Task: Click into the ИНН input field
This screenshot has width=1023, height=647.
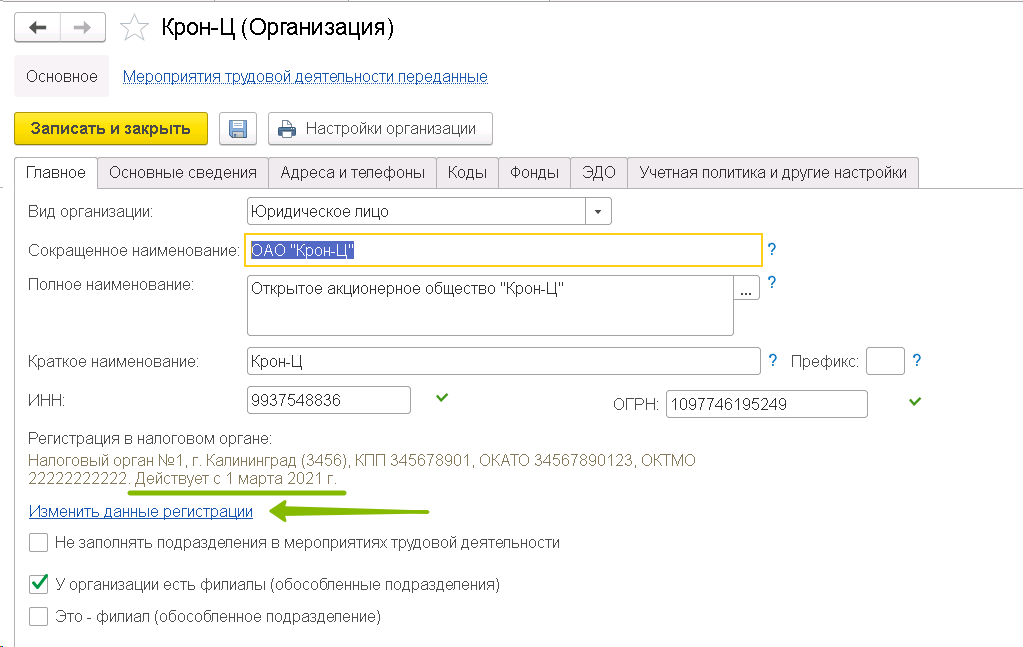Action: [328, 400]
